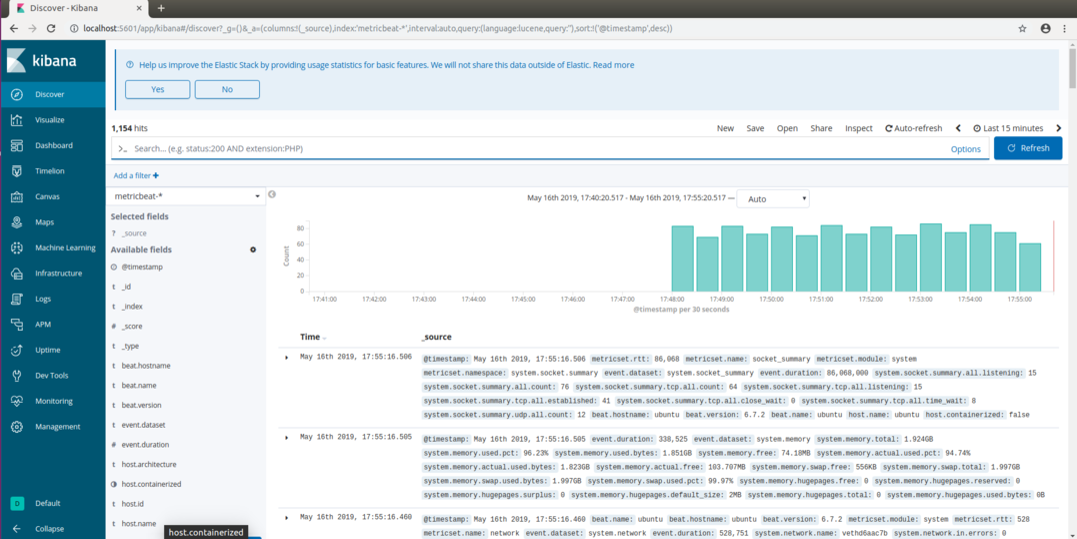Screen dimensions: 1077x539
Task: Expand the 17:55:16.506 document row
Action: (287, 358)
